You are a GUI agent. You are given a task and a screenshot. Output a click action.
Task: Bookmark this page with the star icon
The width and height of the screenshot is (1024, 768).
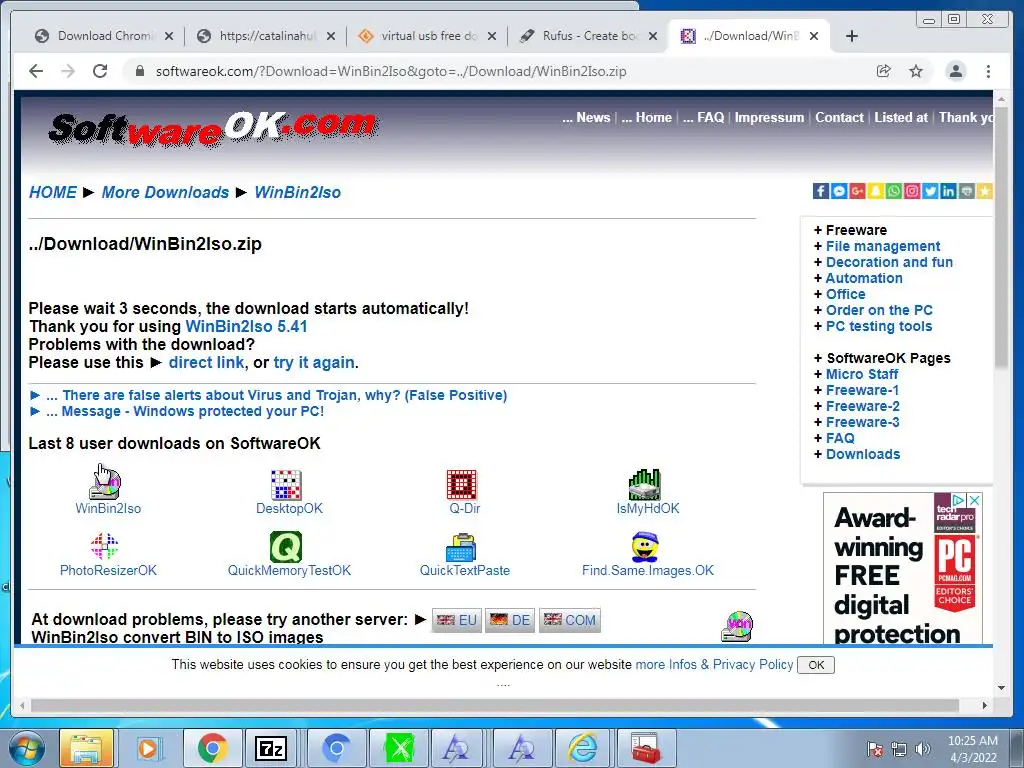click(916, 71)
